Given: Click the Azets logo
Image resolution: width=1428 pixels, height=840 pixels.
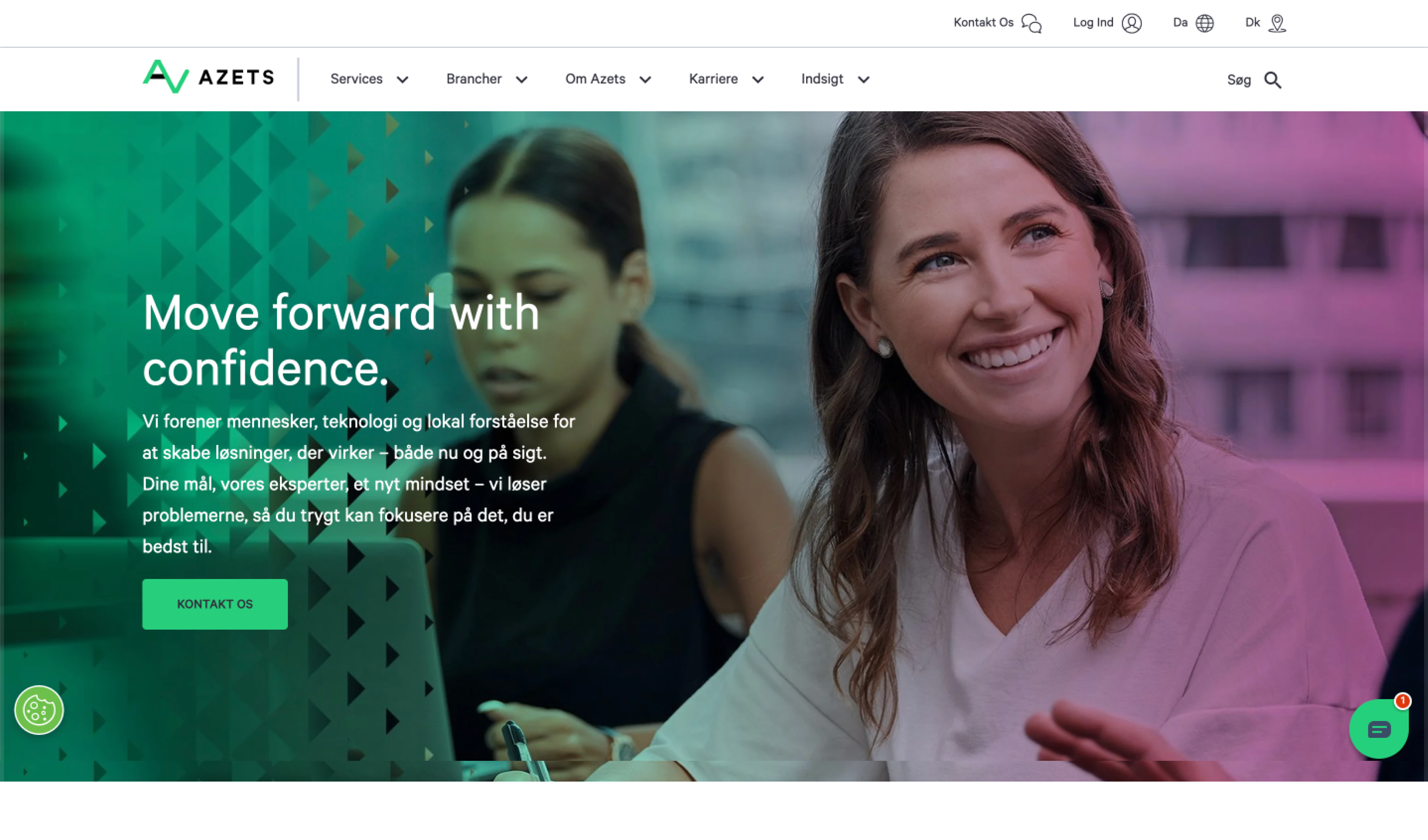Looking at the screenshot, I should coord(208,77).
